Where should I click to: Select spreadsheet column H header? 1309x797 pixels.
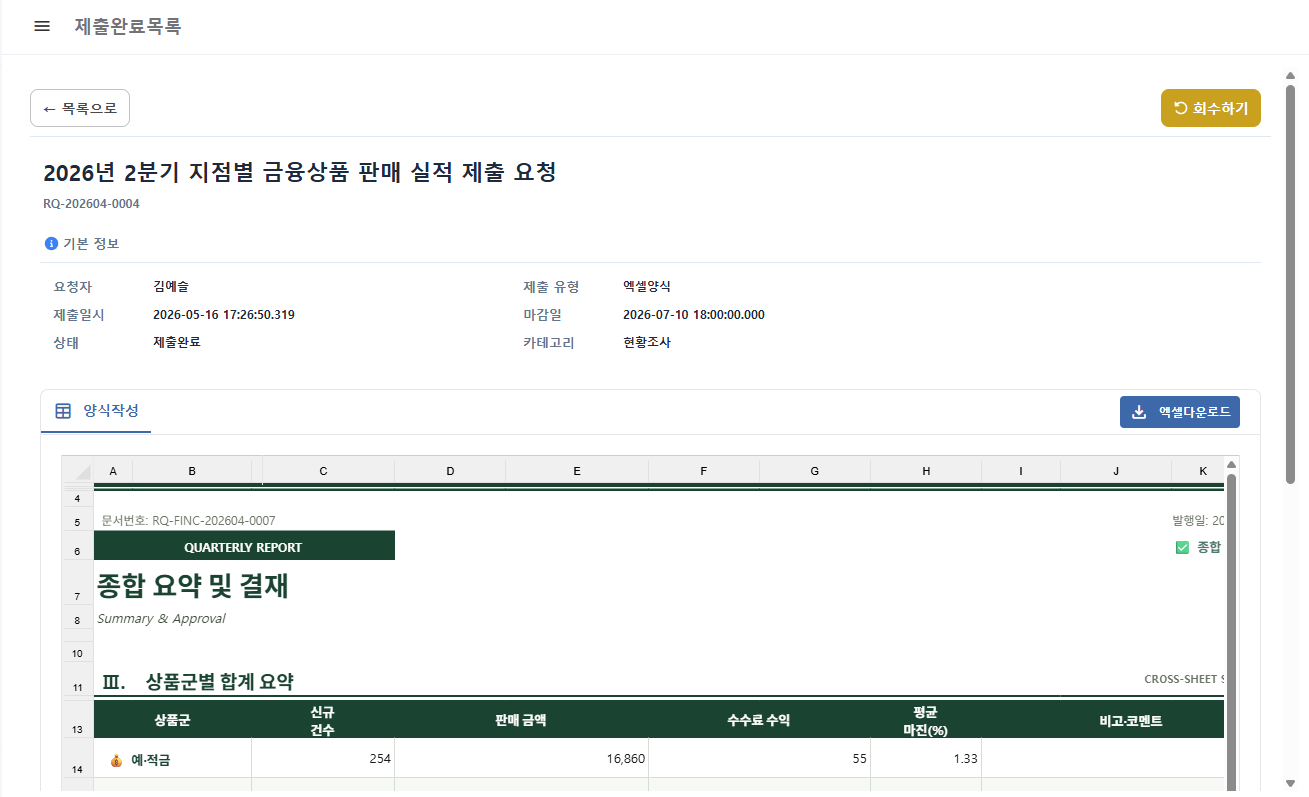[926, 470]
